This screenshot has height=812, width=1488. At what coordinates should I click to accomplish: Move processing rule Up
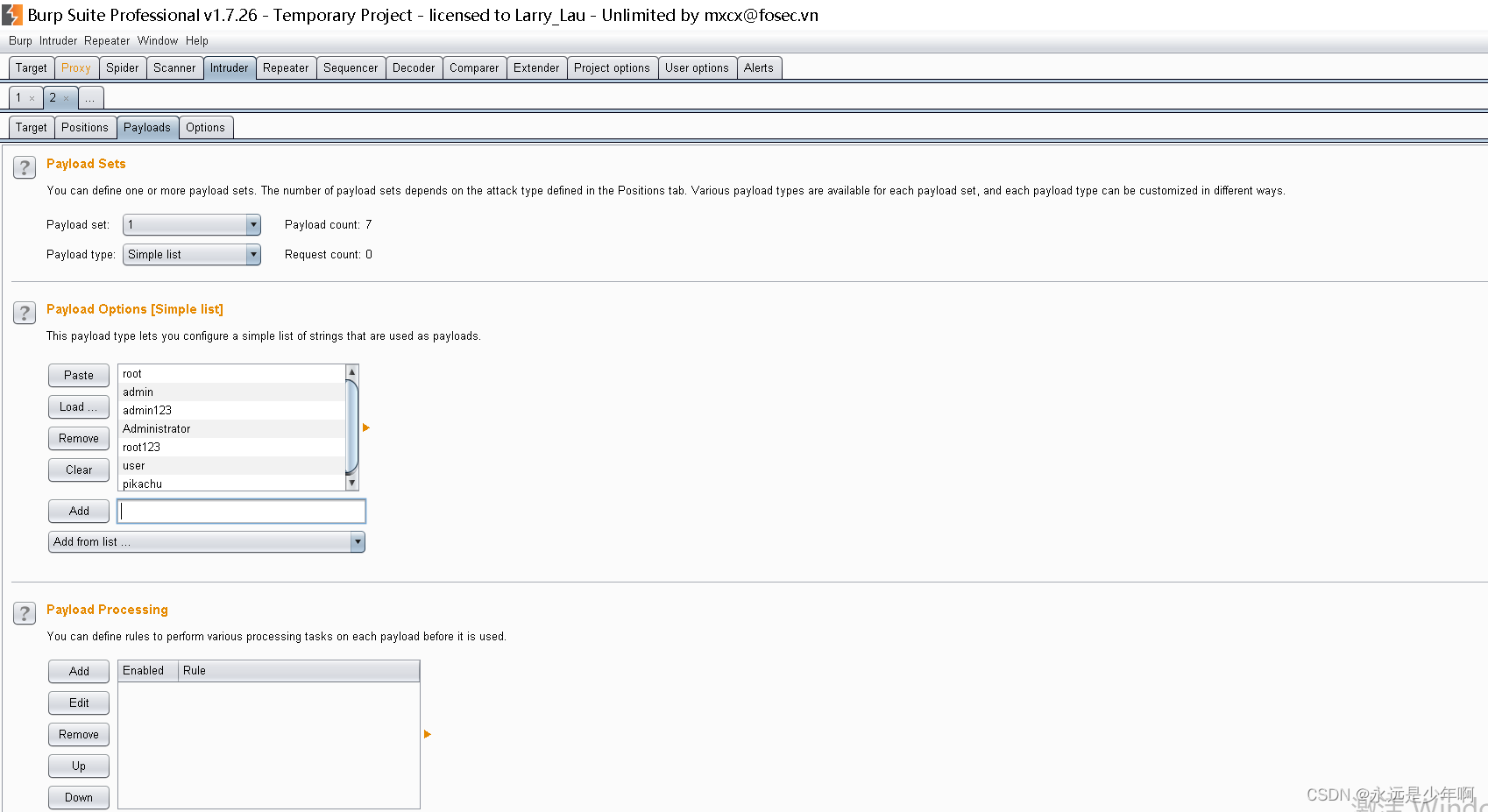click(x=79, y=766)
